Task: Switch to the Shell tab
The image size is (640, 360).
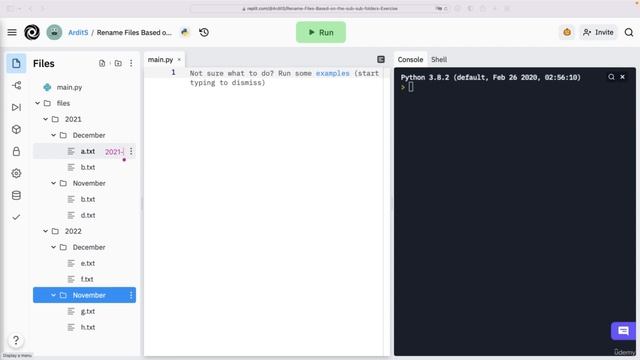Action: pyautogui.click(x=439, y=60)
